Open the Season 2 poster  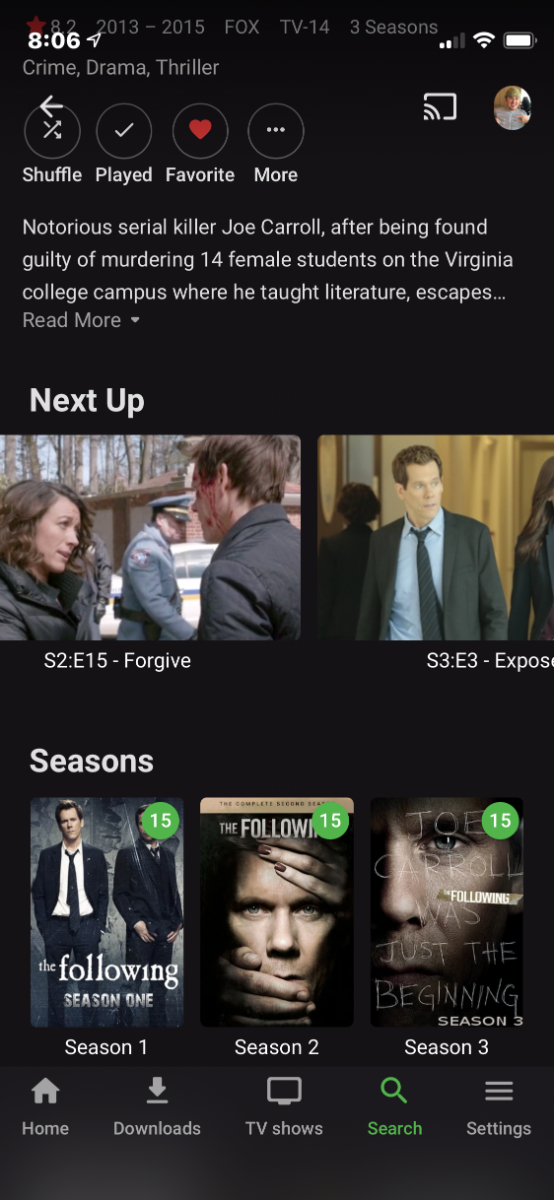[277, 912]
